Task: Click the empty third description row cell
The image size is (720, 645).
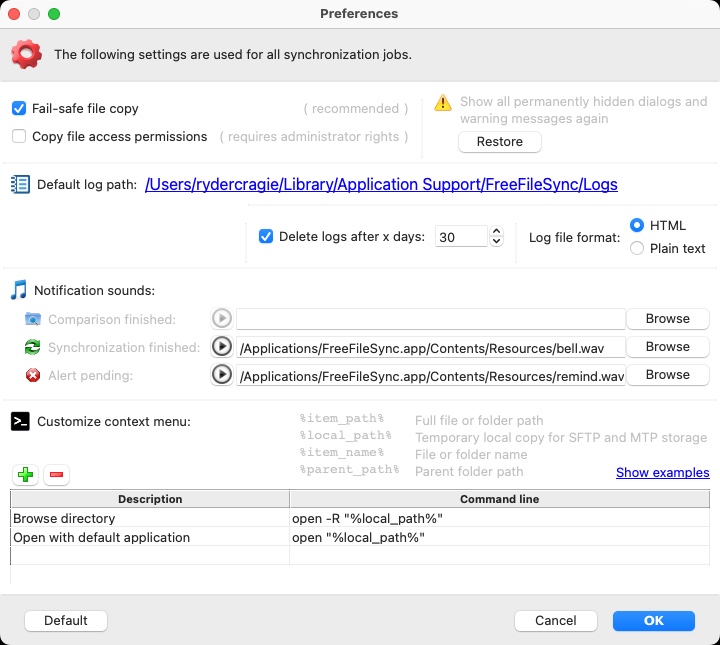Action: 150,555
